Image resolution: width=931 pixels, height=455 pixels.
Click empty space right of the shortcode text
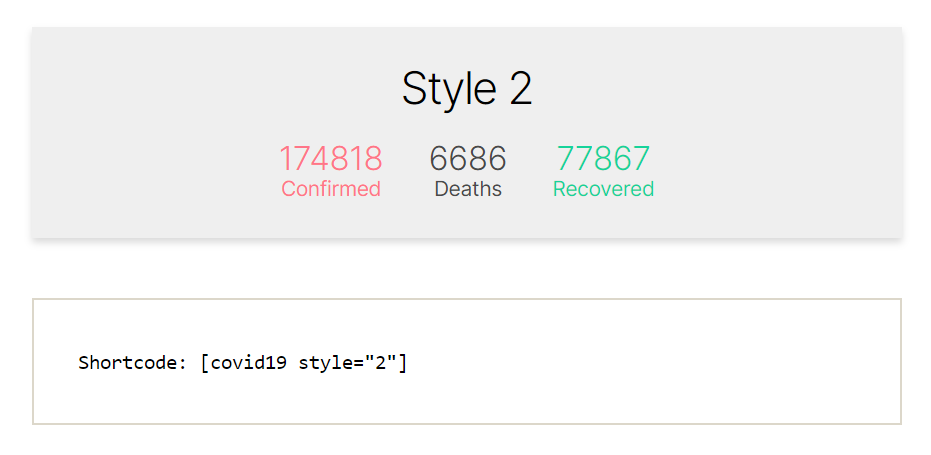(650, 362)
